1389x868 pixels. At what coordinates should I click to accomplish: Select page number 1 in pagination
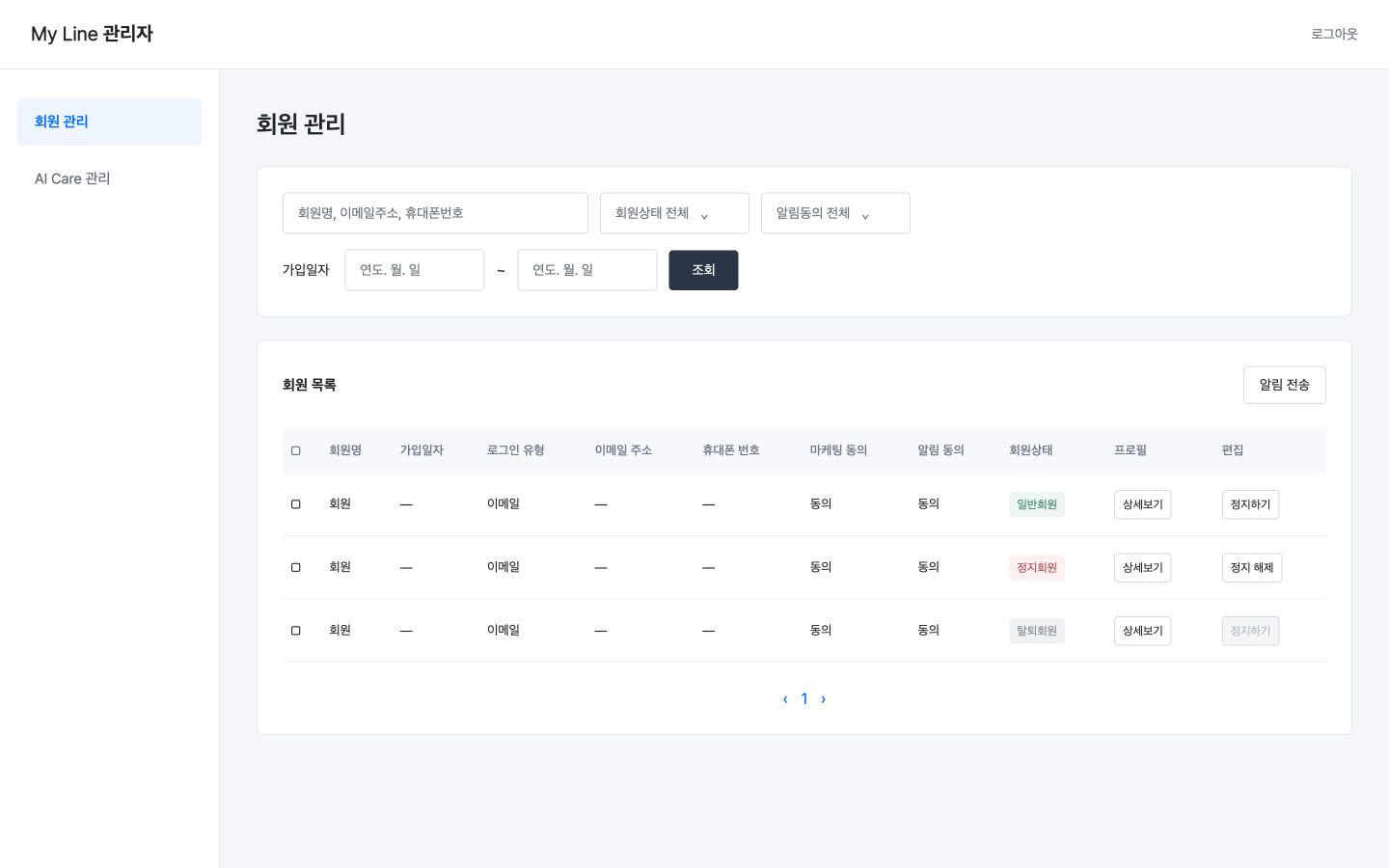(x=804, y=699)
